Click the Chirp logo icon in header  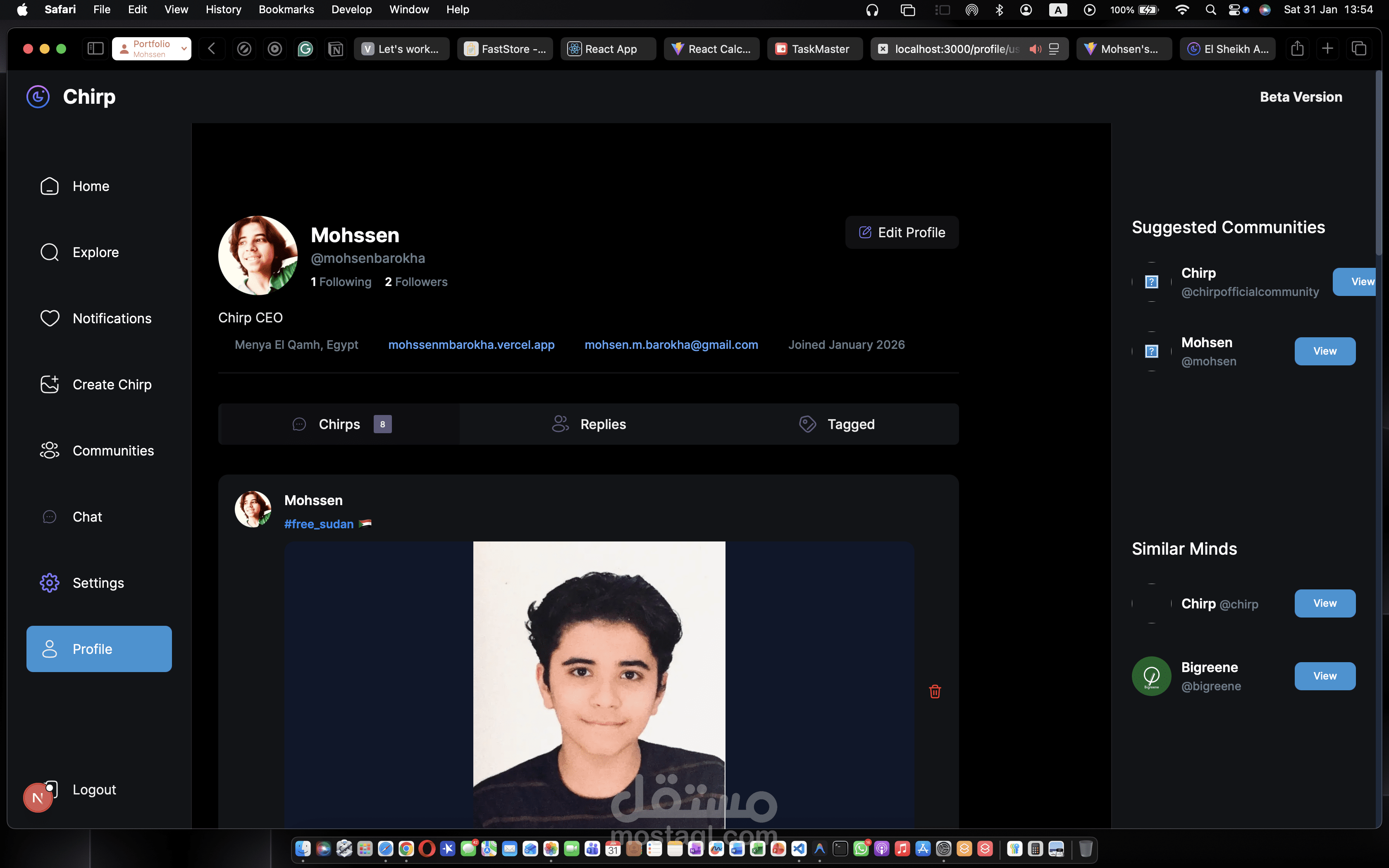pos(38,96)
